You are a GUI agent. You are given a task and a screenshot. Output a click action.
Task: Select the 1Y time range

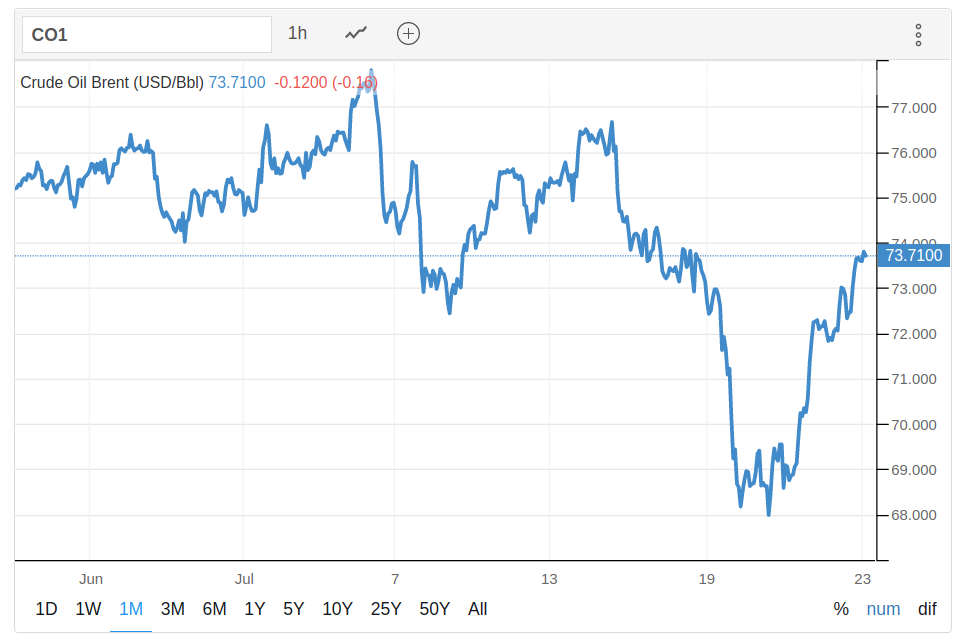pos(255,609)
